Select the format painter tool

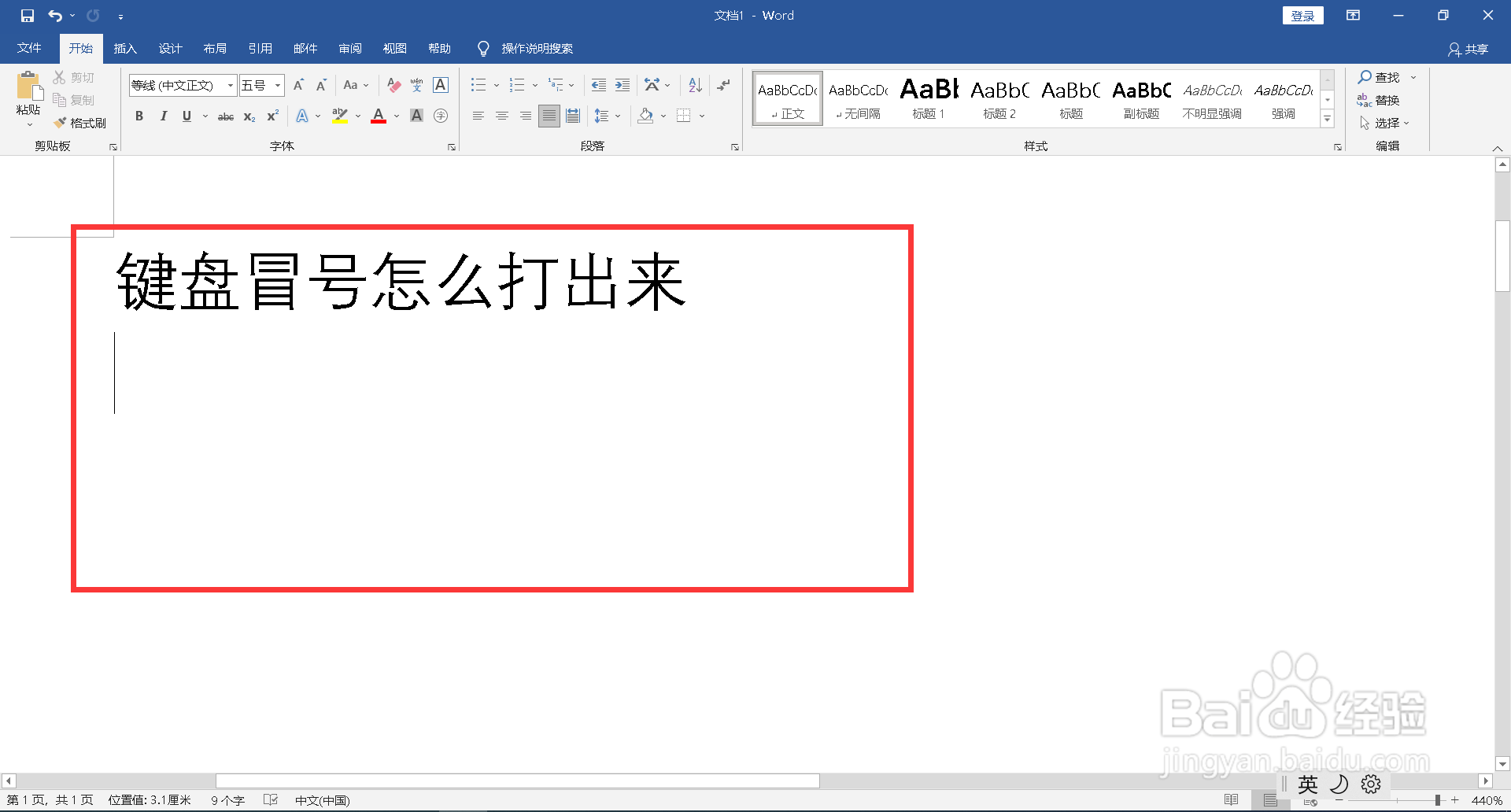[81, 123]
